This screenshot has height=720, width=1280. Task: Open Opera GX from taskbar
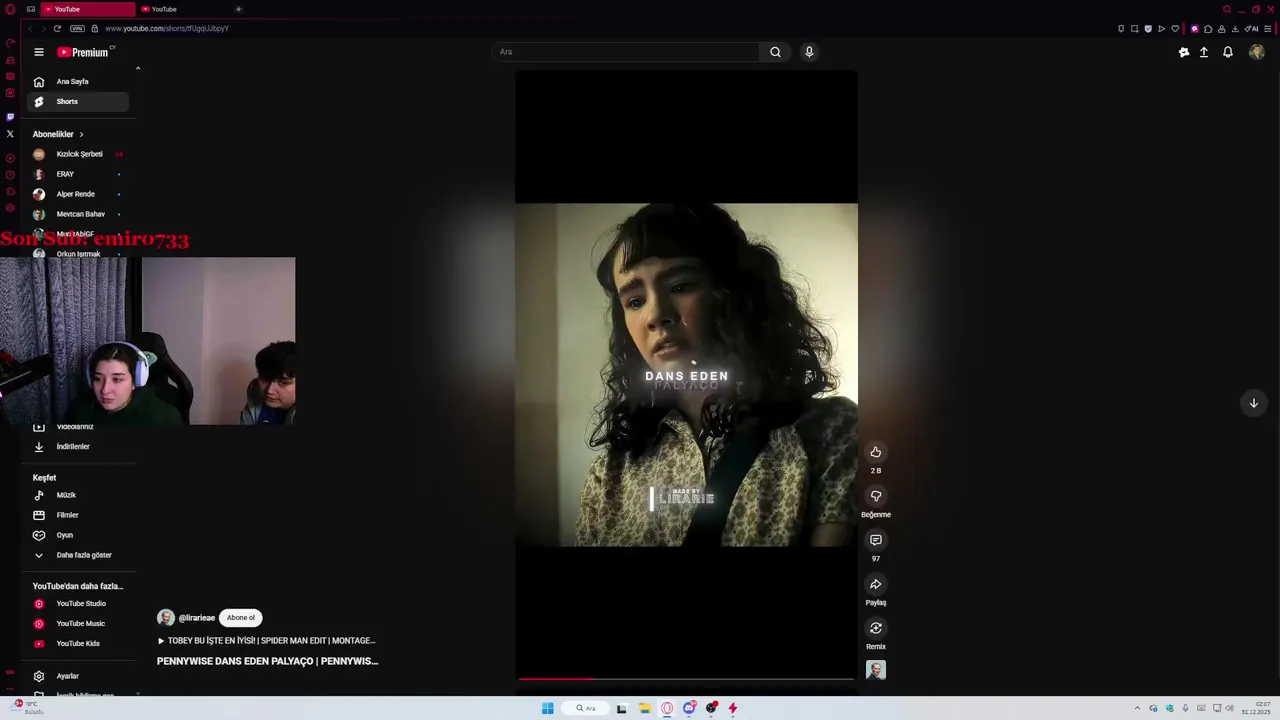(x=667, y=708)
